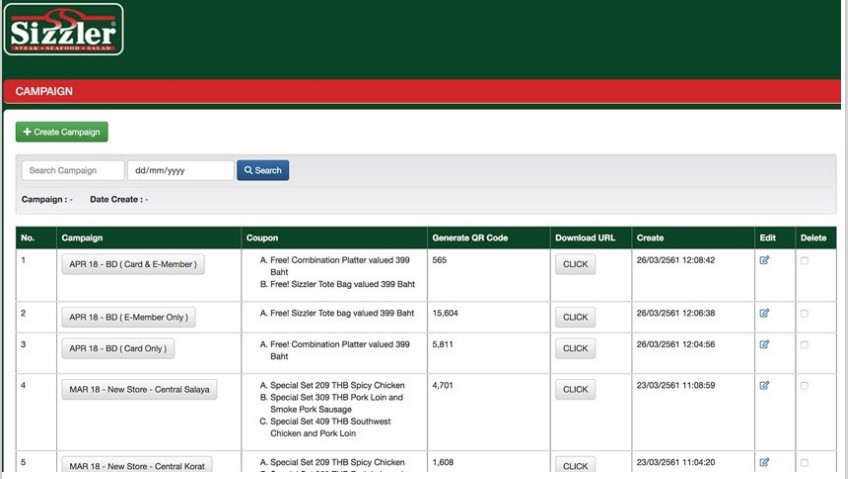Open MAR 18 - New Store - Central Korat
The image size is (848, 479).
[137, 465]
